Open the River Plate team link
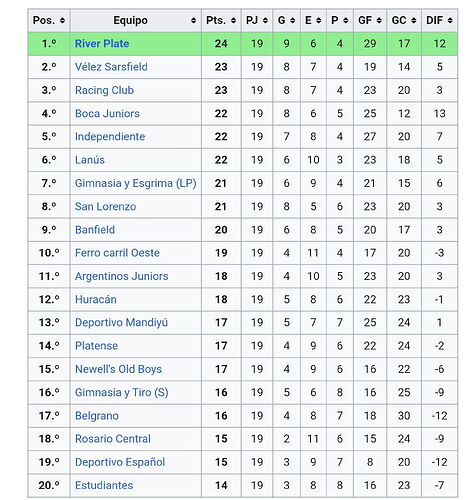 [102, 44]
